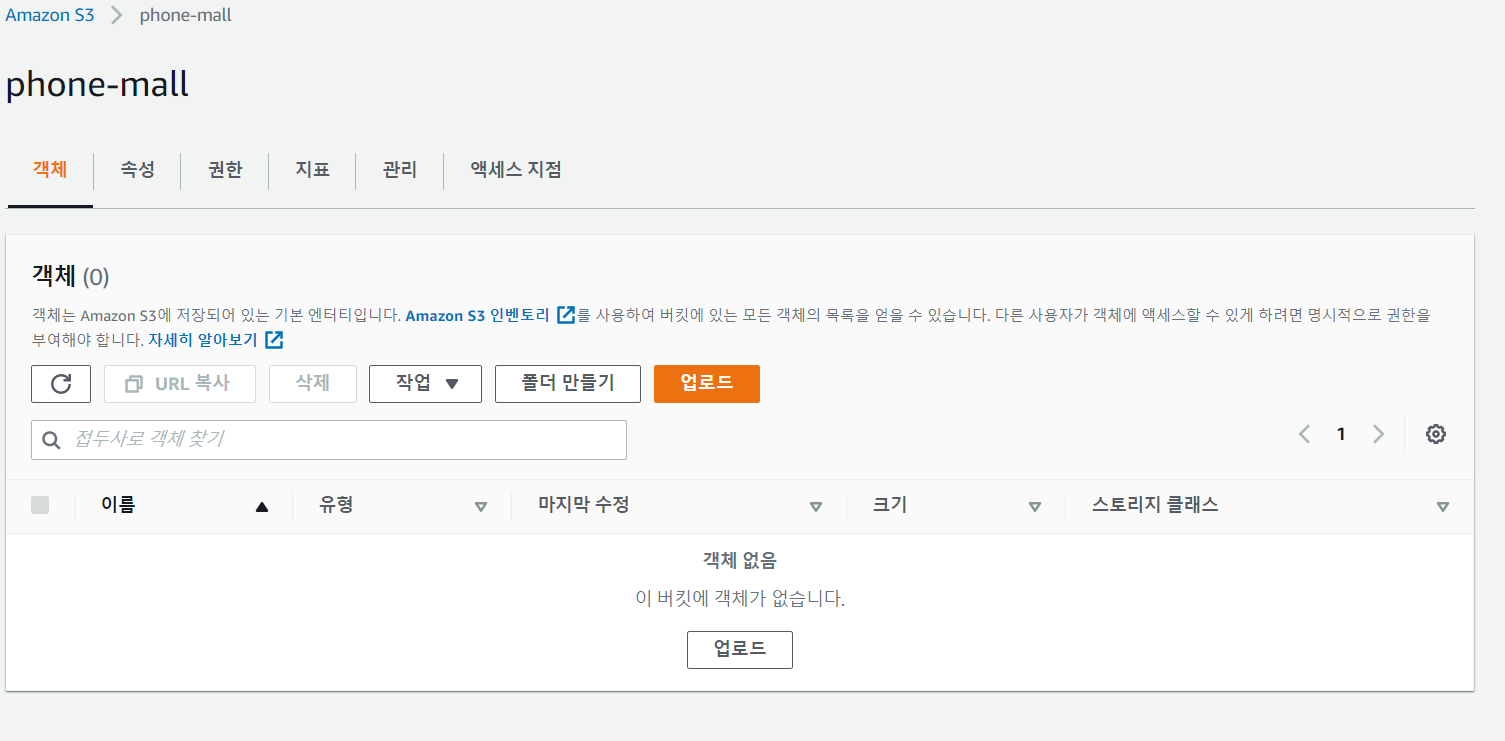Image resolution: width=1505 pixels, height=741 pixels.
Task: Click the refresh objects icon button
Action: [x=61, y=384]
